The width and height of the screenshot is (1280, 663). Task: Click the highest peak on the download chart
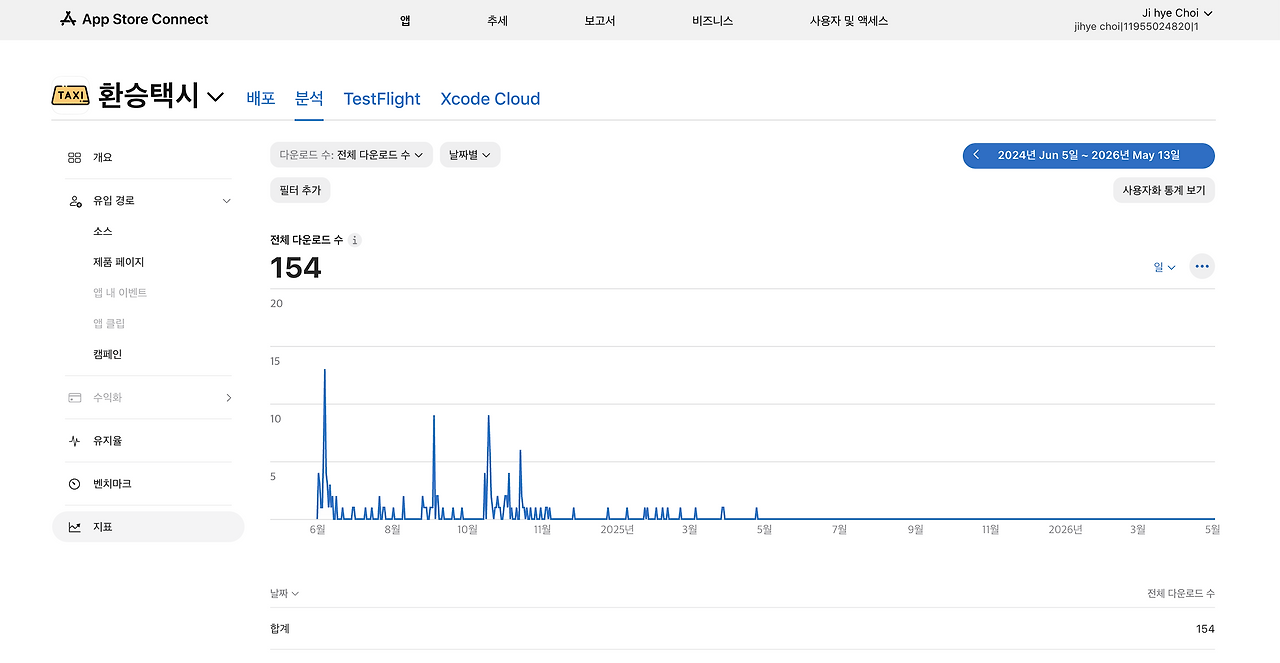point(324,371)
